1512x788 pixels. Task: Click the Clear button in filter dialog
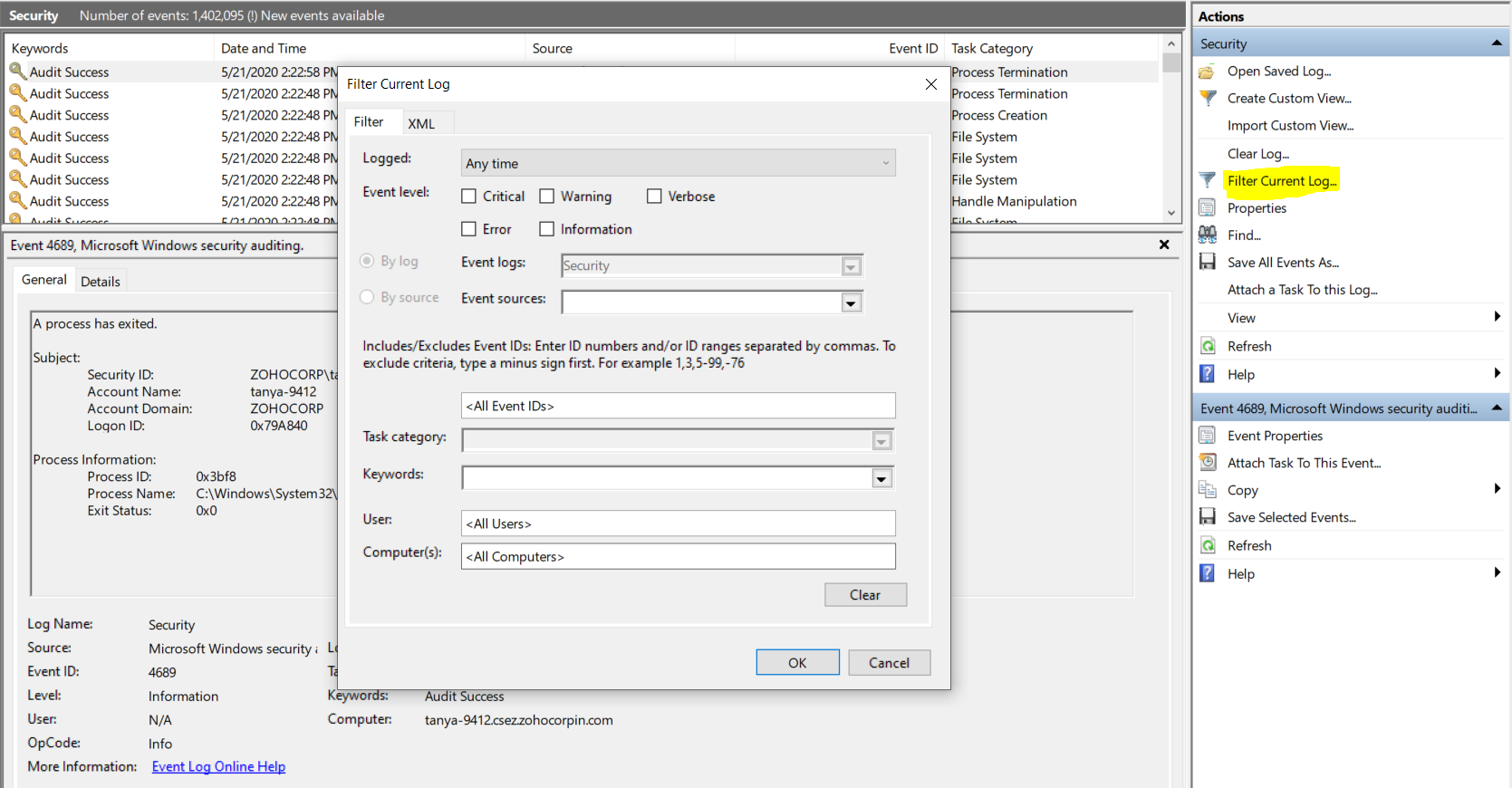tap(865, 595)
